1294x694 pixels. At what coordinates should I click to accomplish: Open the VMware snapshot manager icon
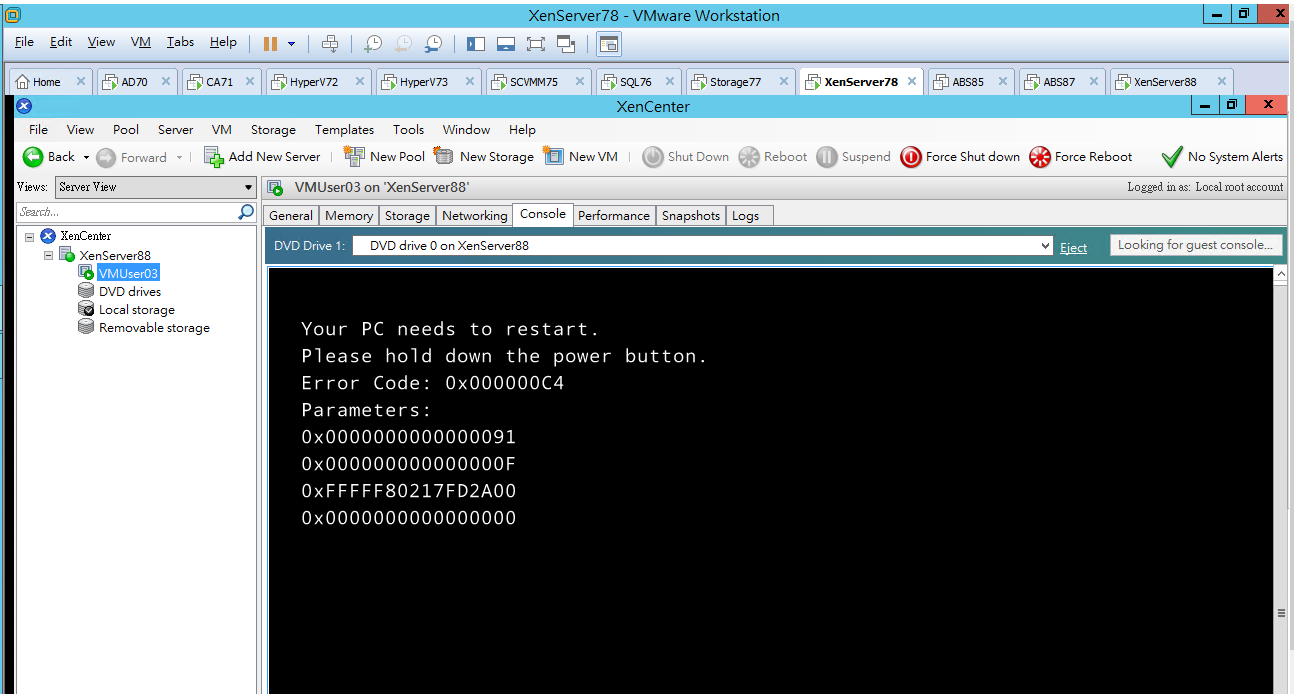[433, 43]
